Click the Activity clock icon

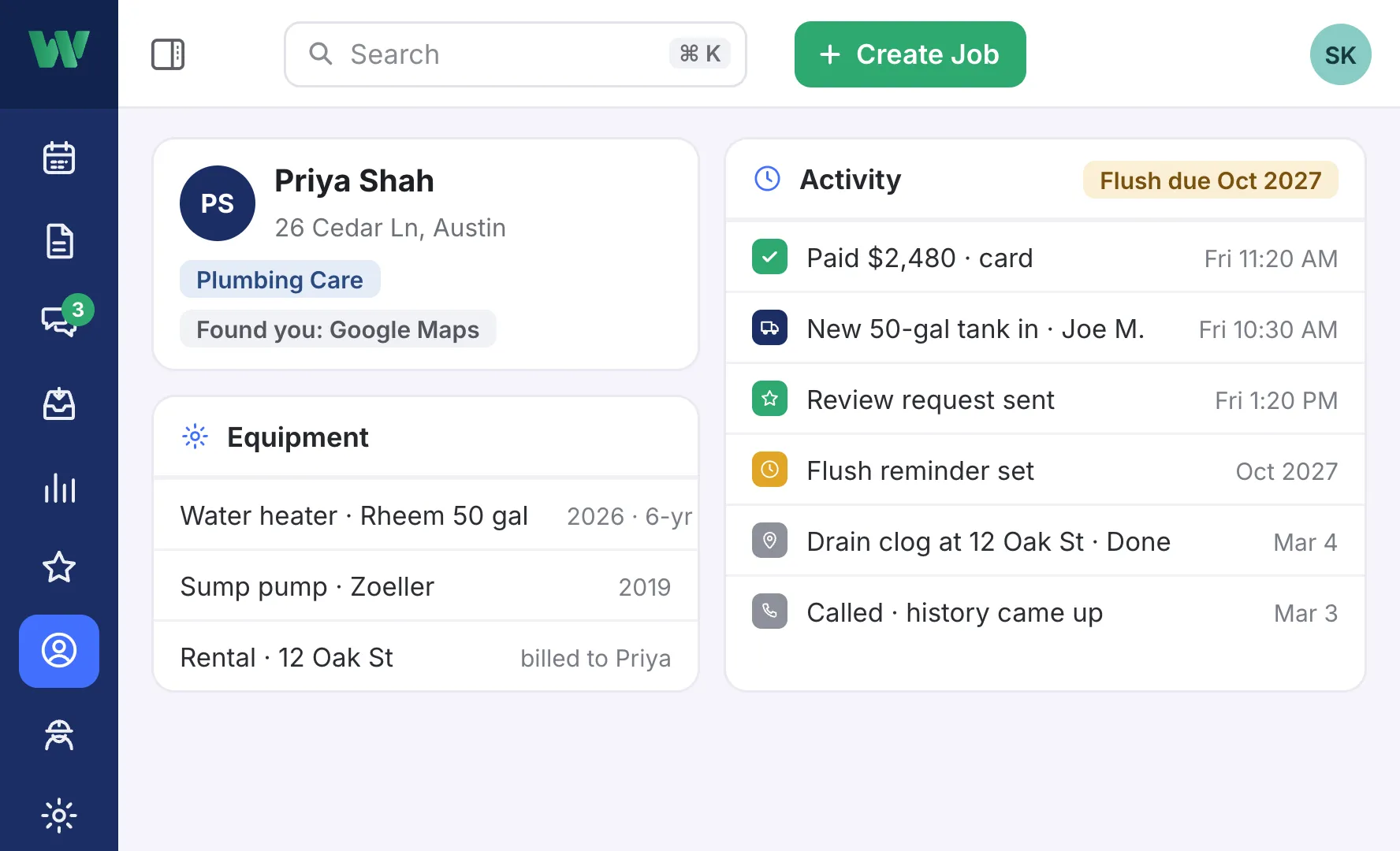768,179
